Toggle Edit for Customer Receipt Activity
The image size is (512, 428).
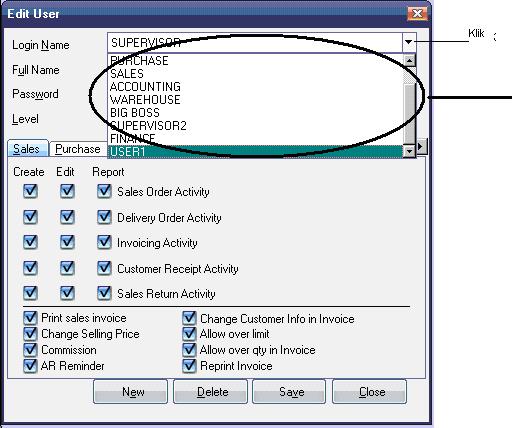pos(67,268)
